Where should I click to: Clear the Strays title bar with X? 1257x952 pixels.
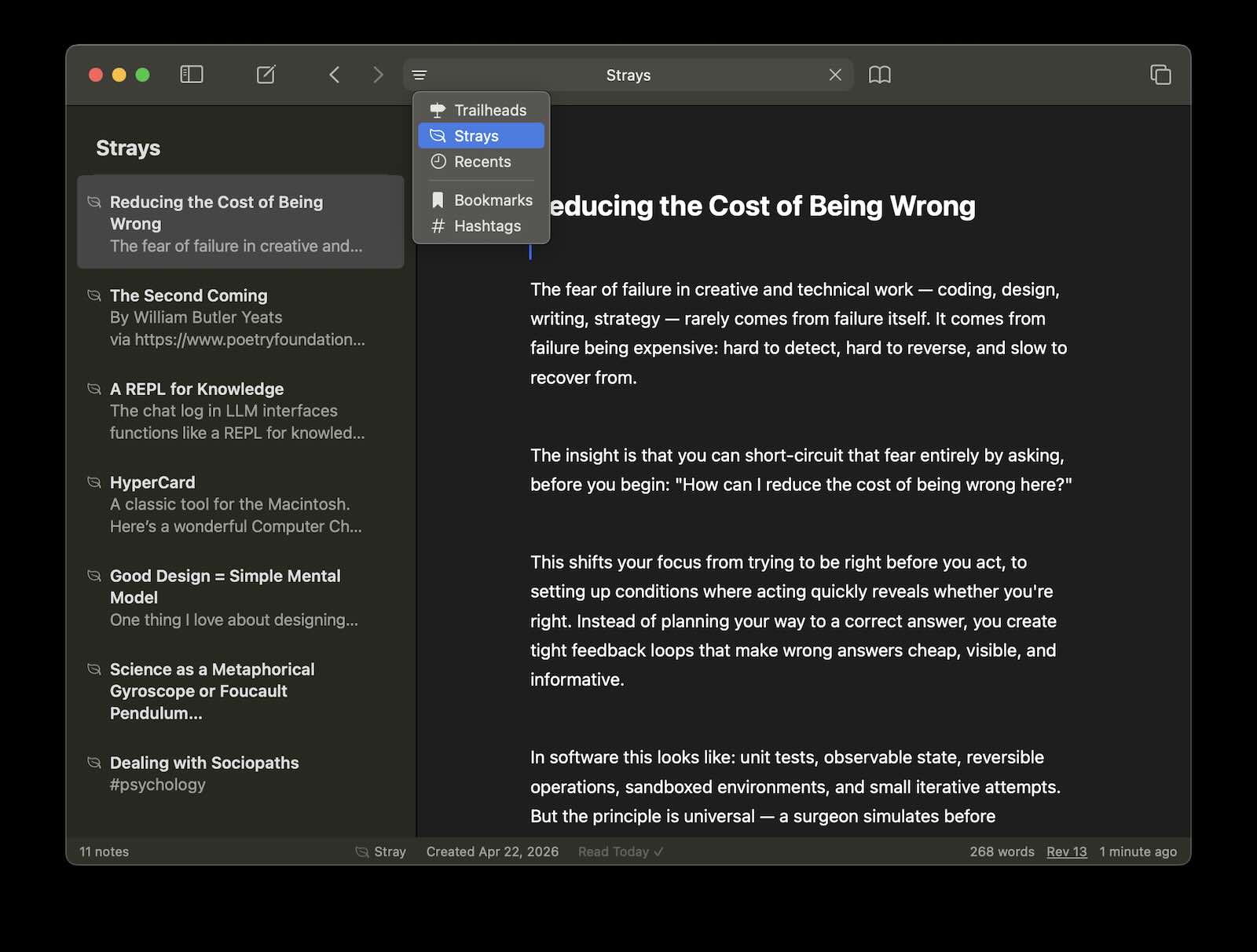pos(835,75)
